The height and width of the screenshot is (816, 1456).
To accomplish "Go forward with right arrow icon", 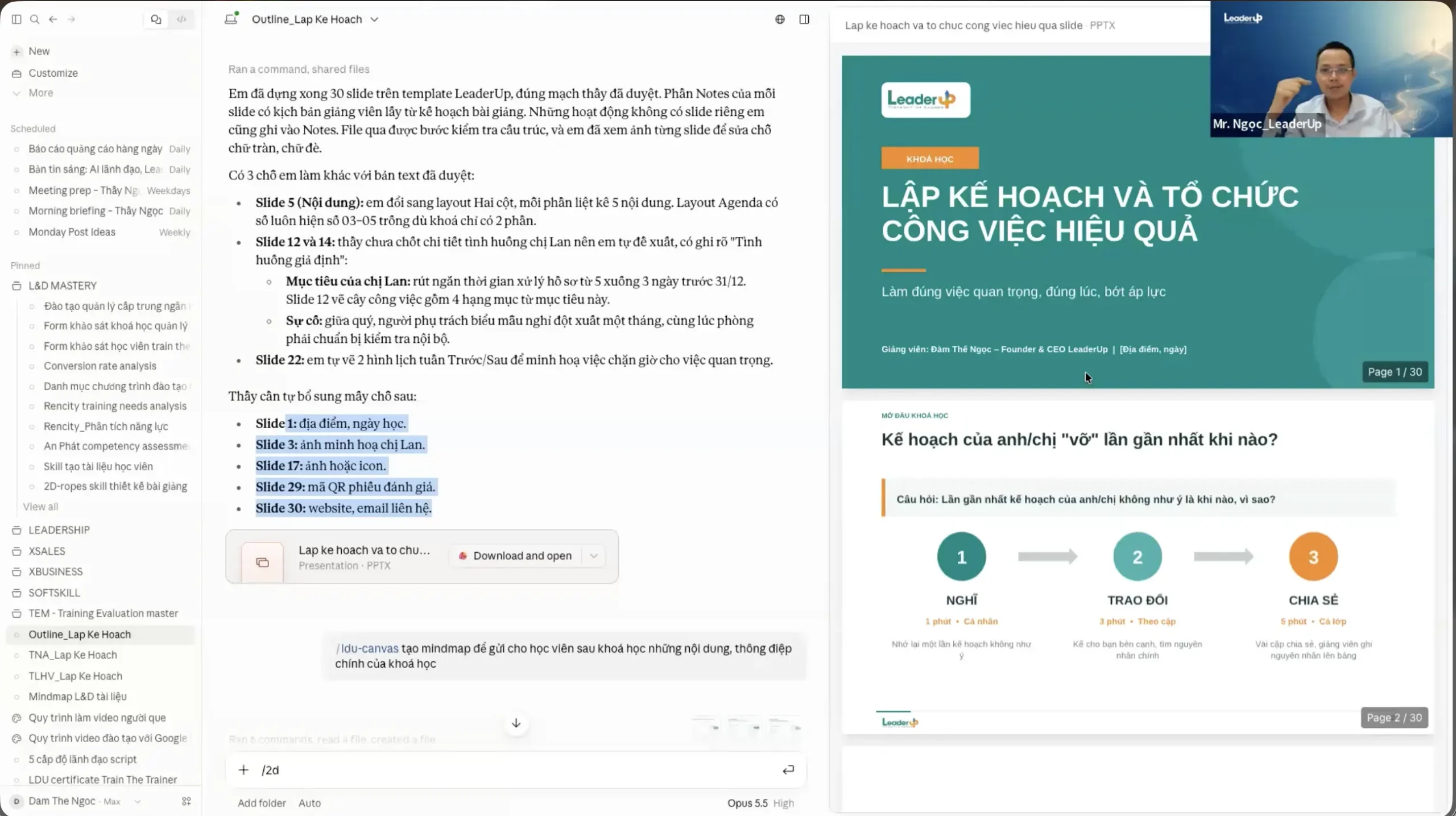I will coord(71,19).
